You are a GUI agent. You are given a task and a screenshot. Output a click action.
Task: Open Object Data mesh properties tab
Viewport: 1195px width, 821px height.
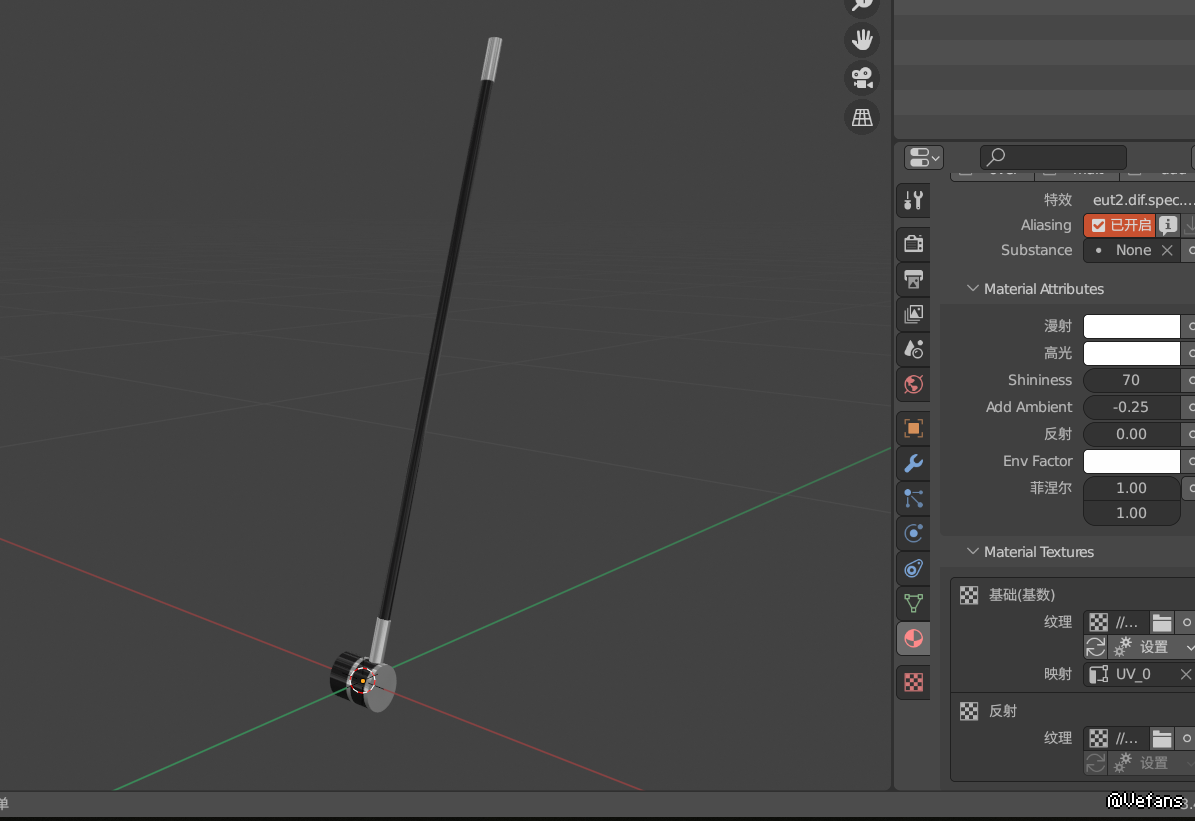pos(913,603)
